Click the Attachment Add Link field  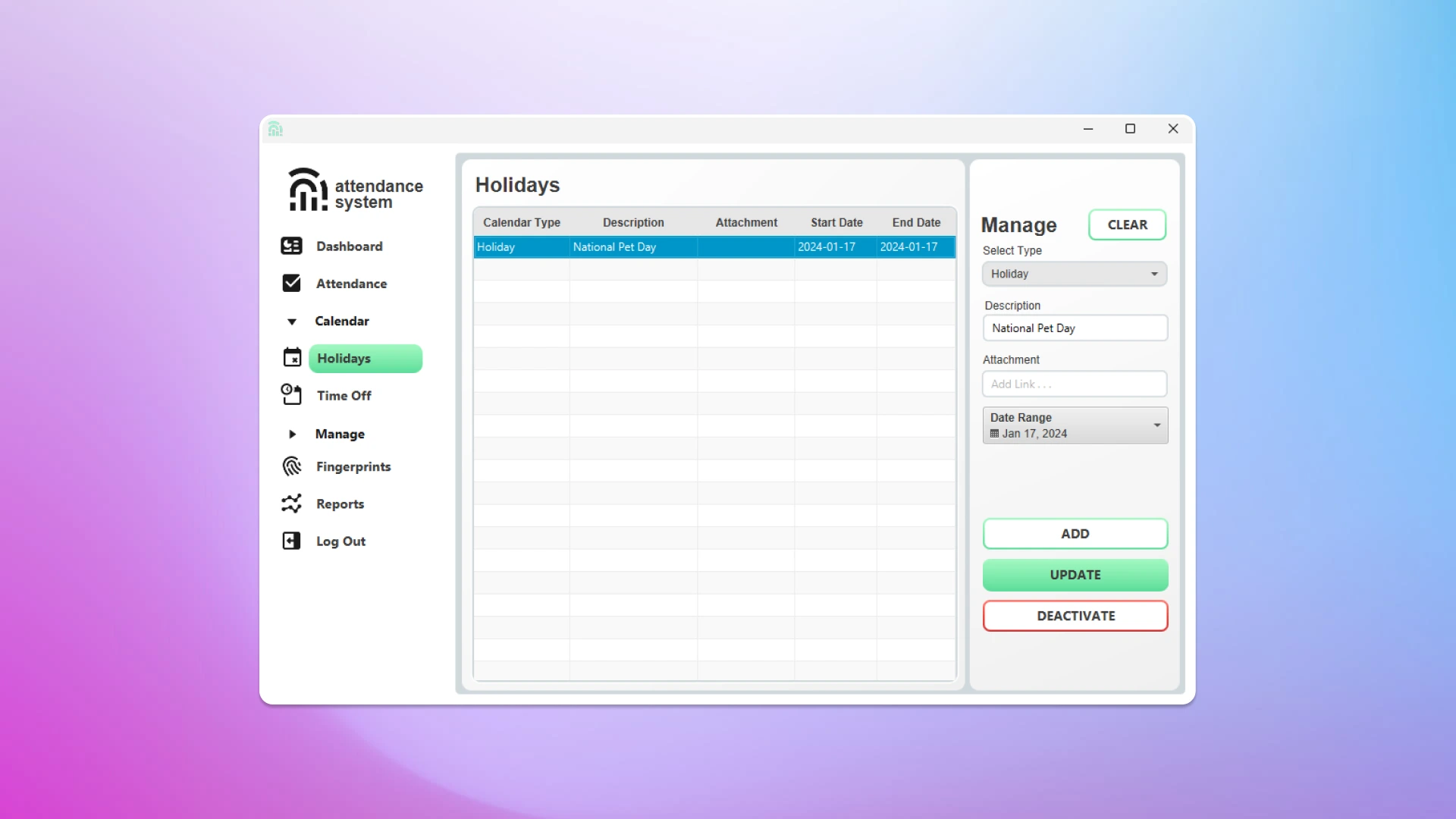coord(1074,384)
